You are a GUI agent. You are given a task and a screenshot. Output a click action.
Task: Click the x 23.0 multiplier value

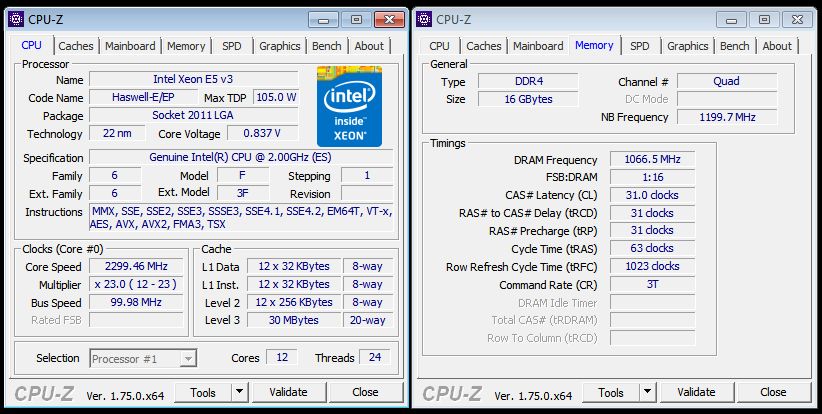(x=136, y=285)
